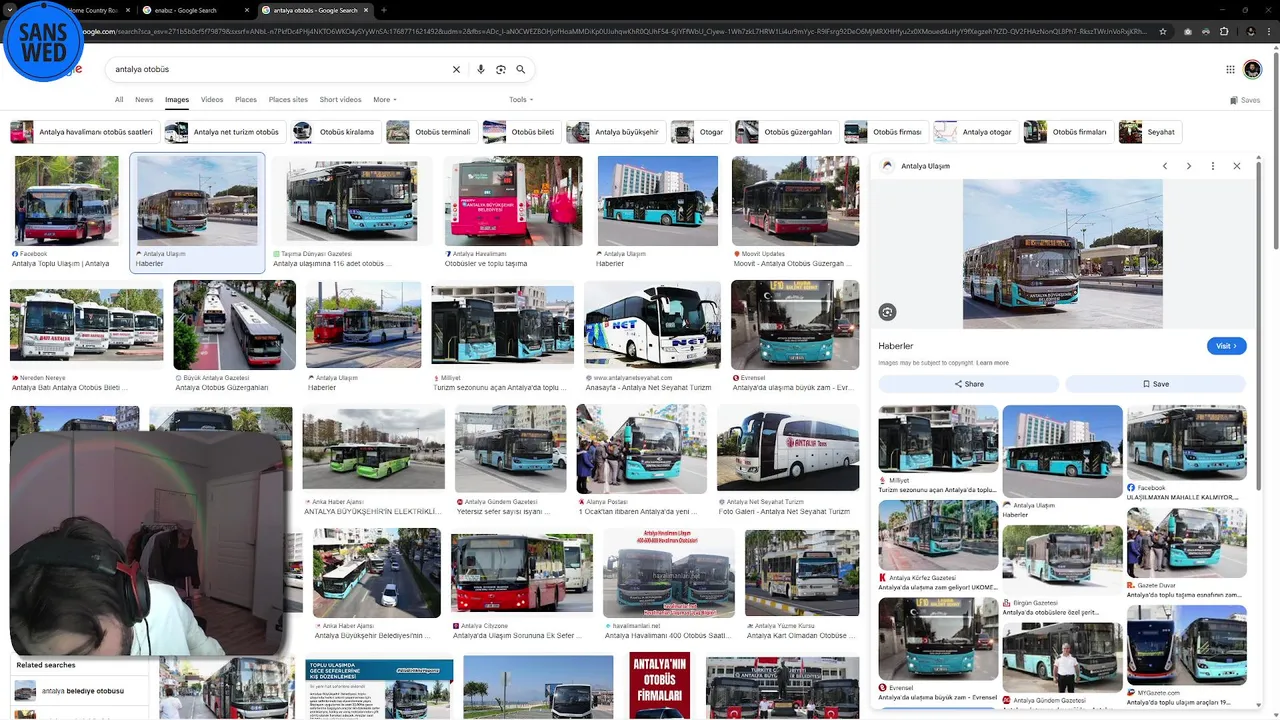Image resolution: width=1280 pixels, height=720 pixels.
Task: Open Taşıma Dünyası Gazetesi bus thumbnail
Action: click(352, 200)
